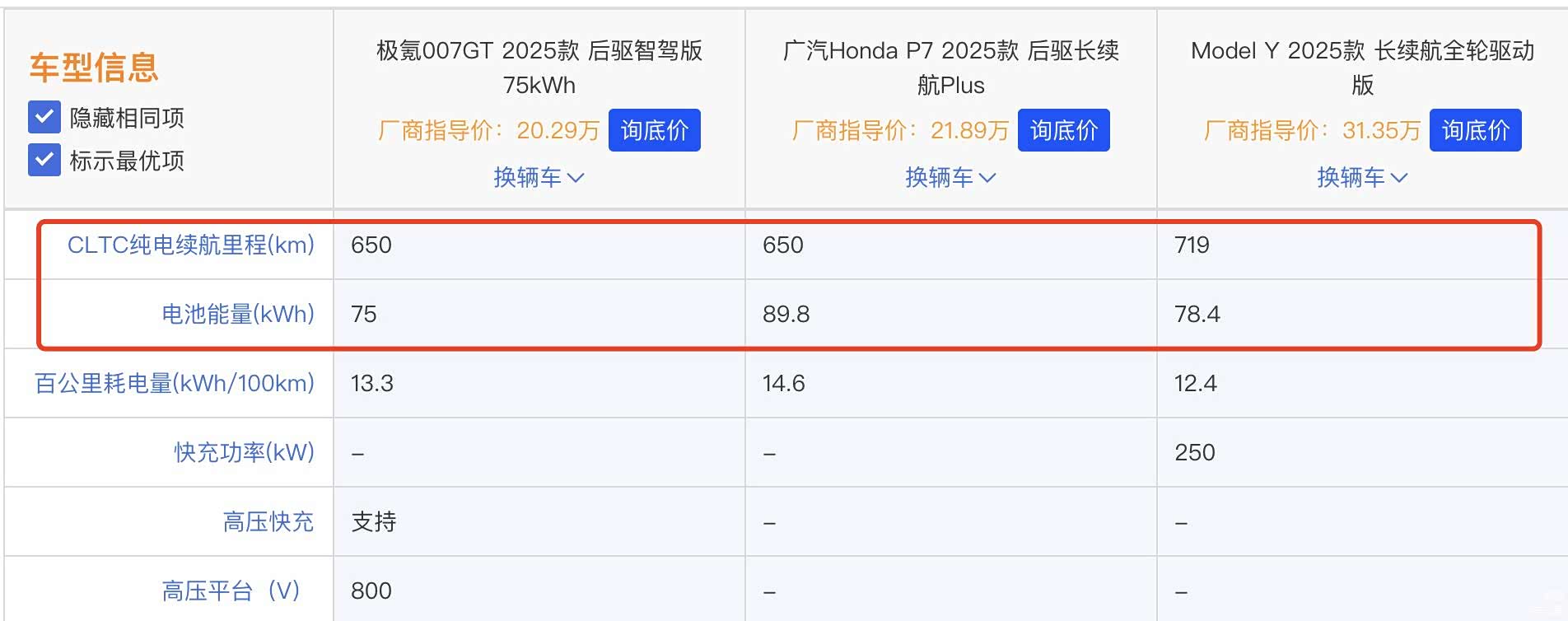Request lowest price for Model Y
1568x621 pixels.
tap(1475, 130)
